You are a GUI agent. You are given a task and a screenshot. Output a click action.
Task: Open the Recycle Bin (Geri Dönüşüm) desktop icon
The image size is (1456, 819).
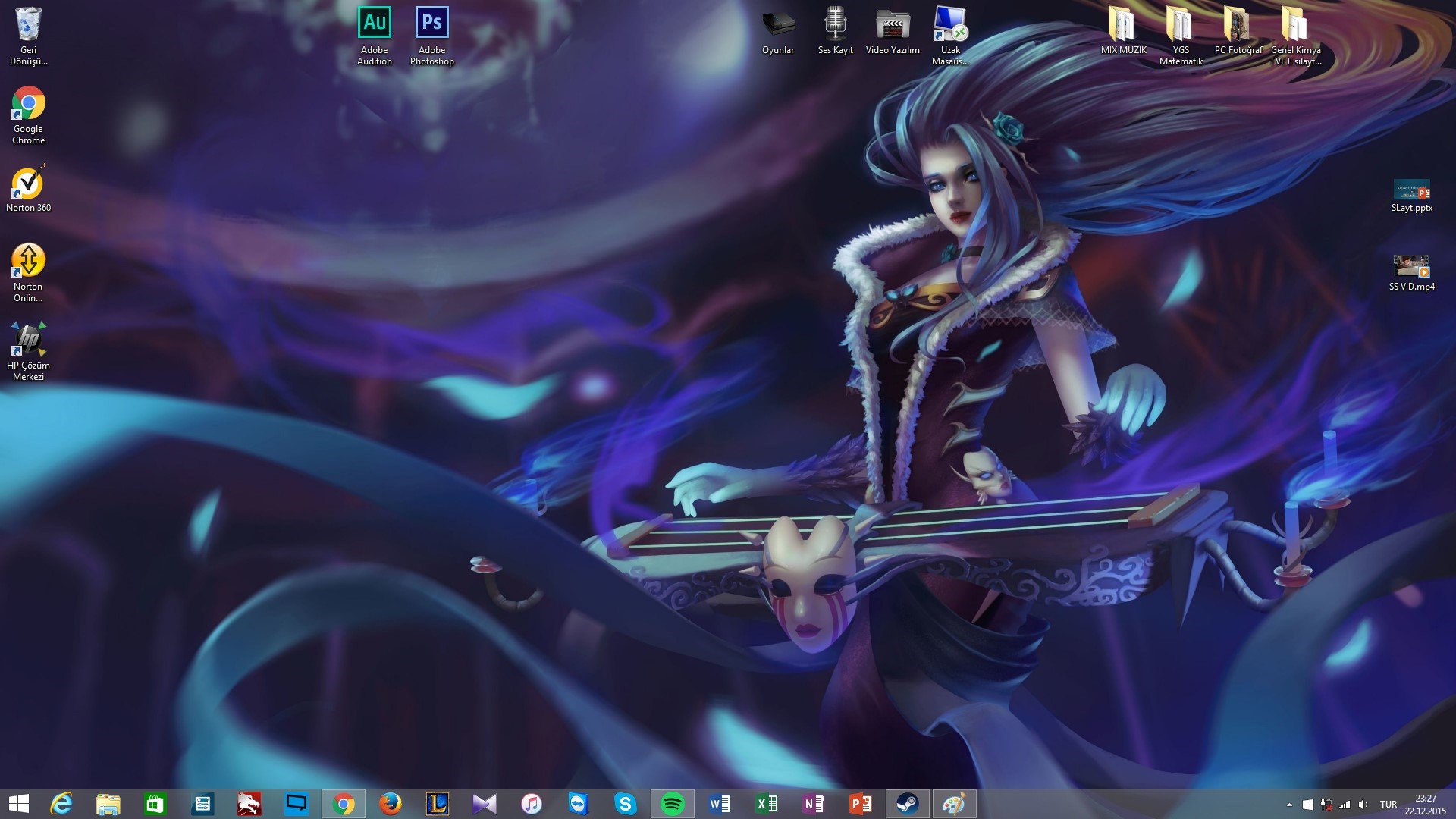pos(28,36)
